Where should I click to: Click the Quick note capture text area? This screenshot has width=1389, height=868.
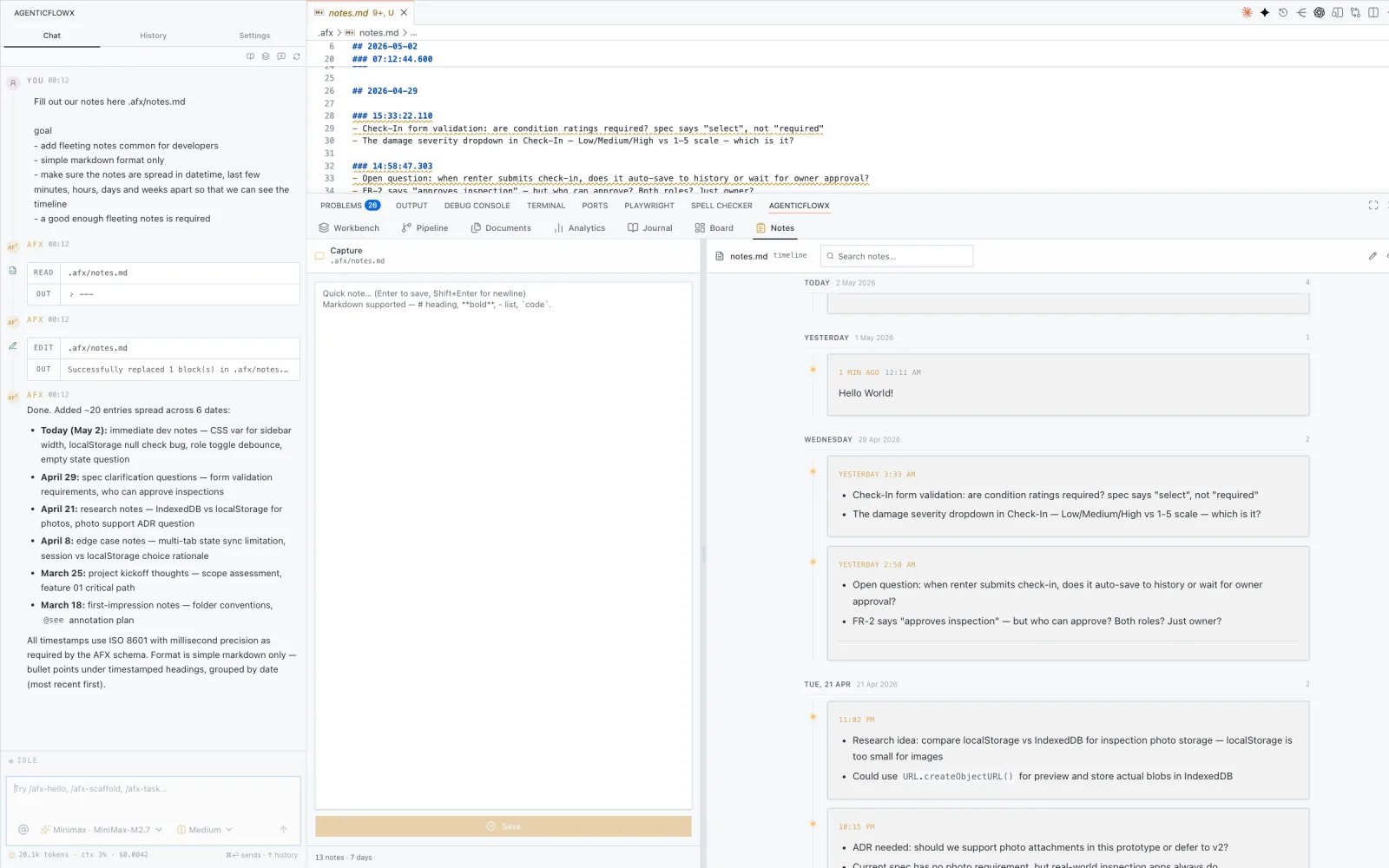504,545
